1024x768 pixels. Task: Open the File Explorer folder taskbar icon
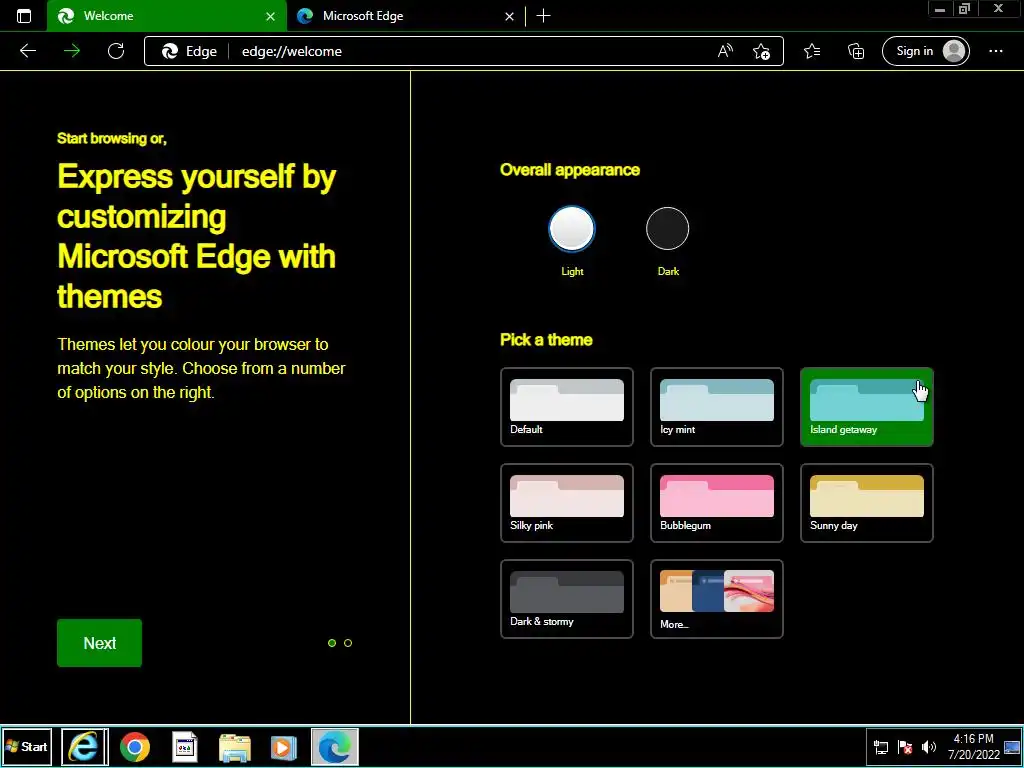coord(234,746)
